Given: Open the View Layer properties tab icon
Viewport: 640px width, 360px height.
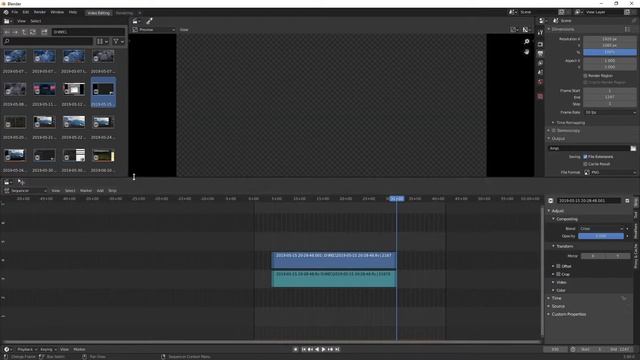Looking at the screenshot, I should point(540,63).
